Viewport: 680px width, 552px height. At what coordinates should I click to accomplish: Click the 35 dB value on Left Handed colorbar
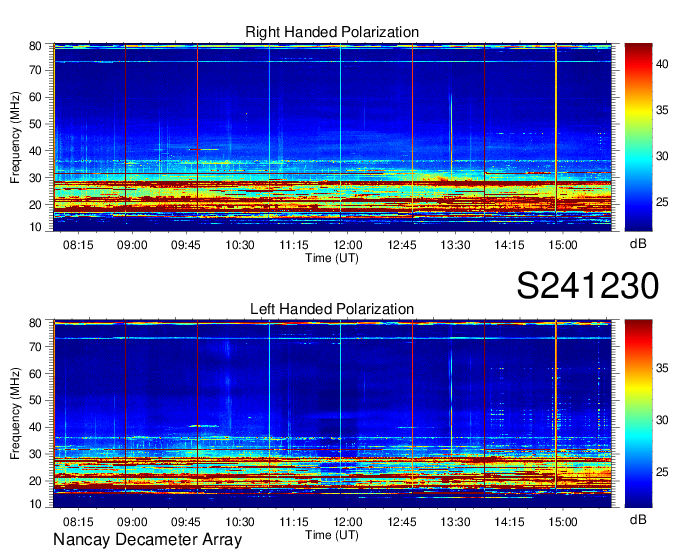point(662,368)
